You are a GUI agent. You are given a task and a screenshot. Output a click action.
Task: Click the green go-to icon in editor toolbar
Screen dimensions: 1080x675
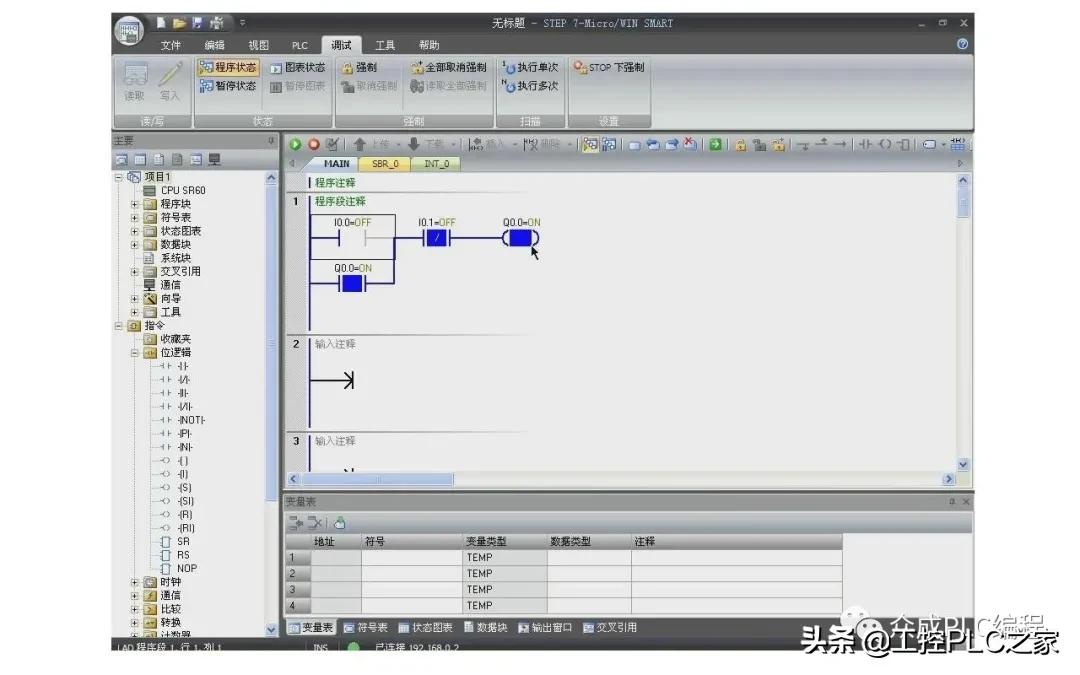point(716,144)
